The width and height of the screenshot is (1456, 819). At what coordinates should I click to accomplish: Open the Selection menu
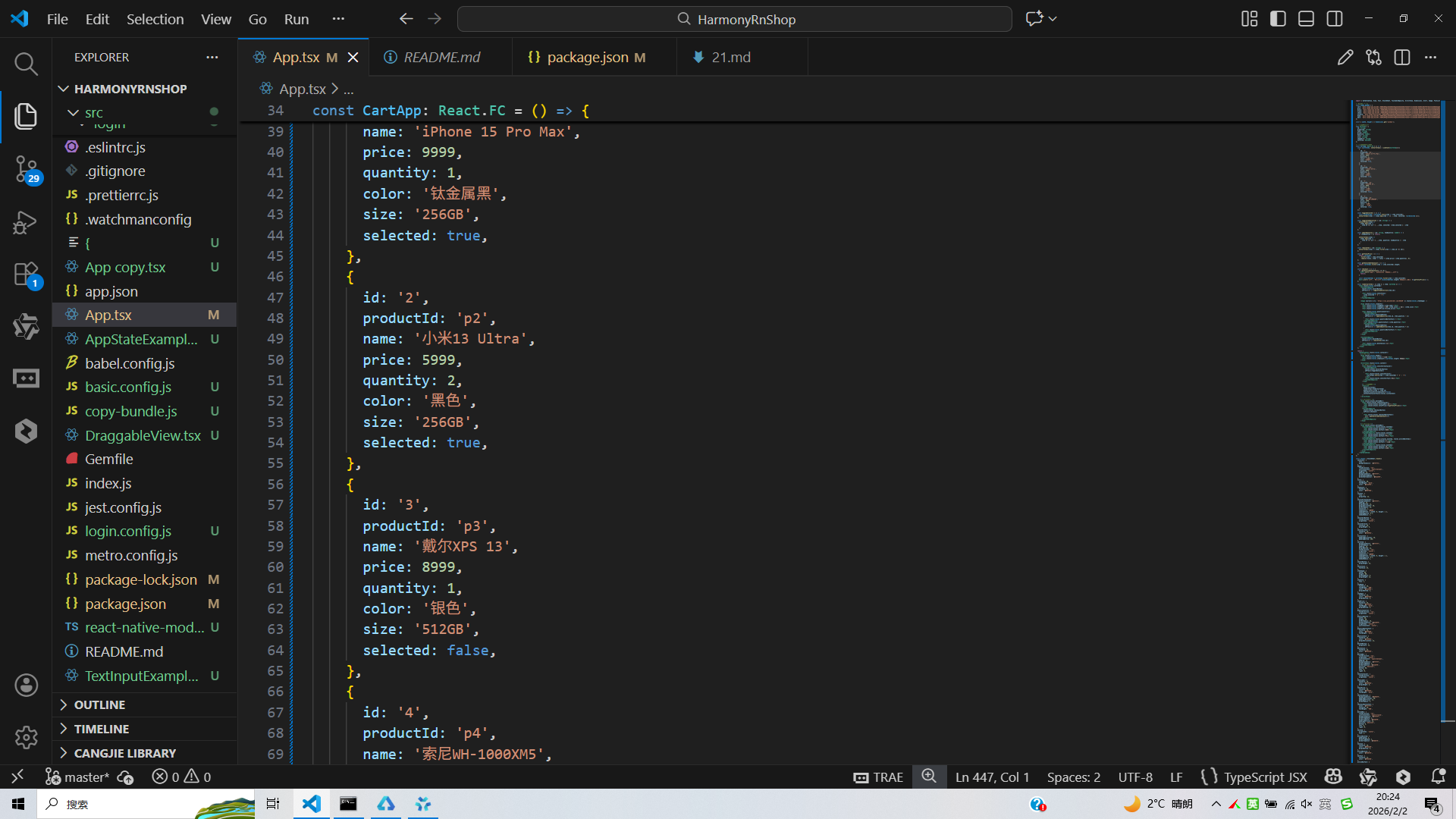point(155,19)
